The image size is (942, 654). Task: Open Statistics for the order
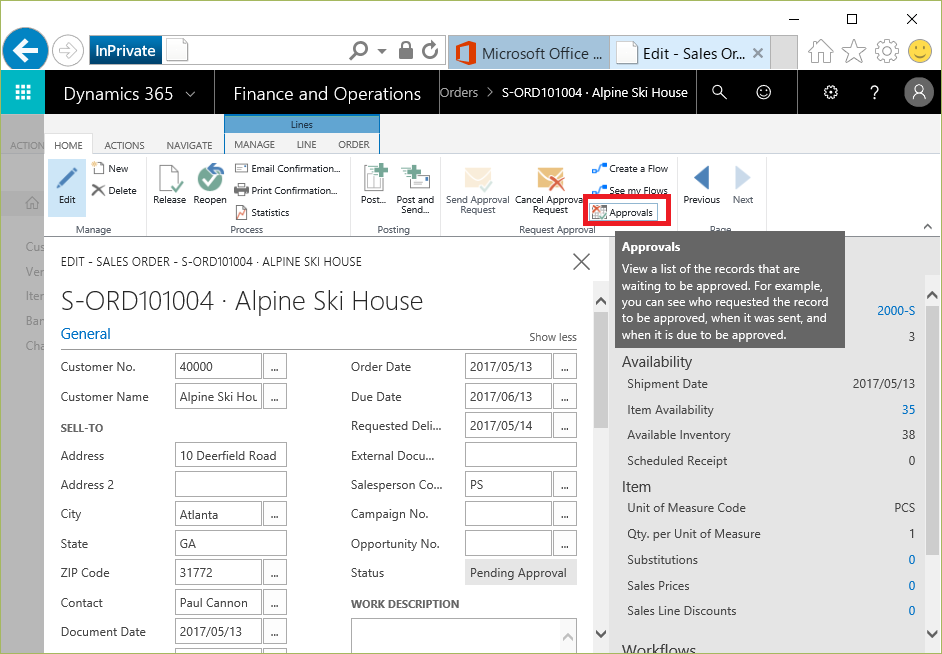[x=262, y=213]
